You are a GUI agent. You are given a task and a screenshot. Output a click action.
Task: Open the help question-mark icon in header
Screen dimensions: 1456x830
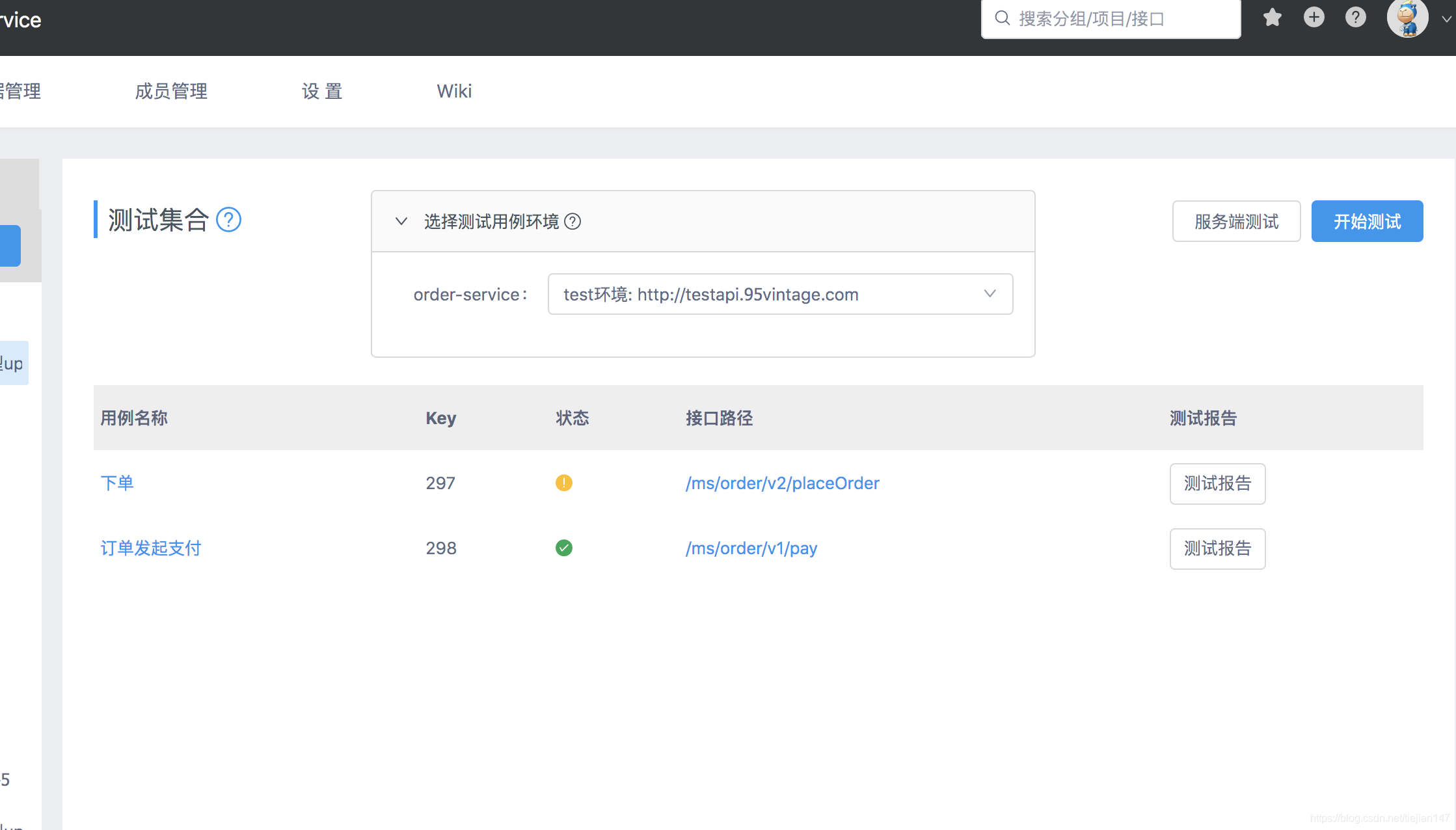1355,18
